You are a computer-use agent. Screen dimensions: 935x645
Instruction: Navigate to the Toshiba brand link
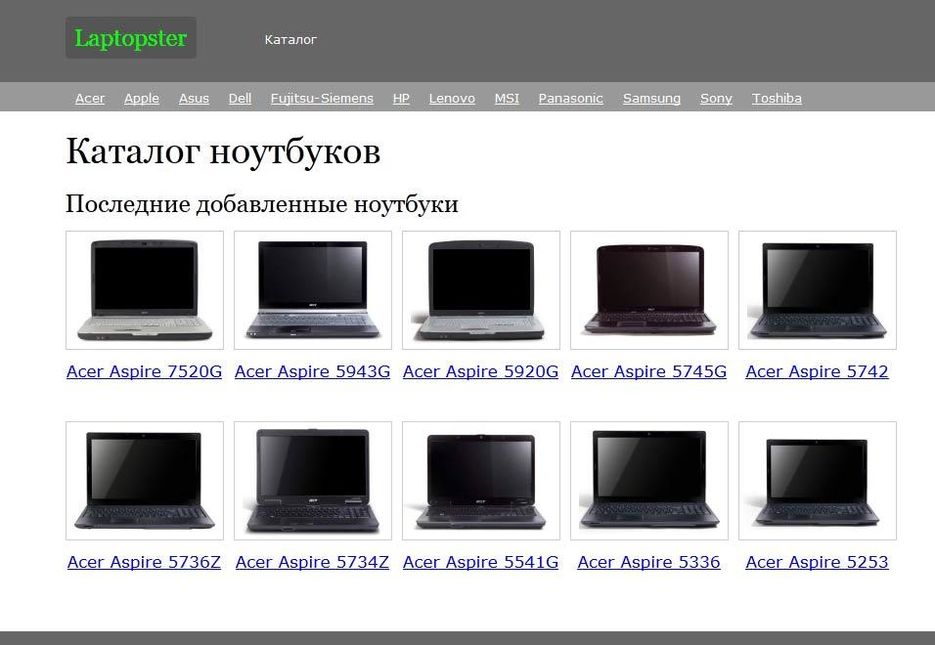776,98
